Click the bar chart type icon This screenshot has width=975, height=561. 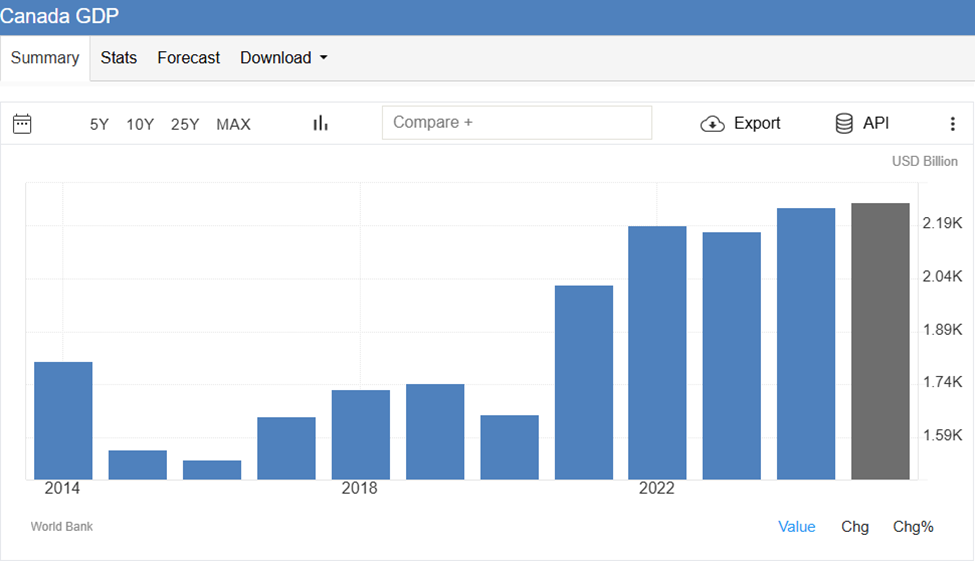pos(320,123)
